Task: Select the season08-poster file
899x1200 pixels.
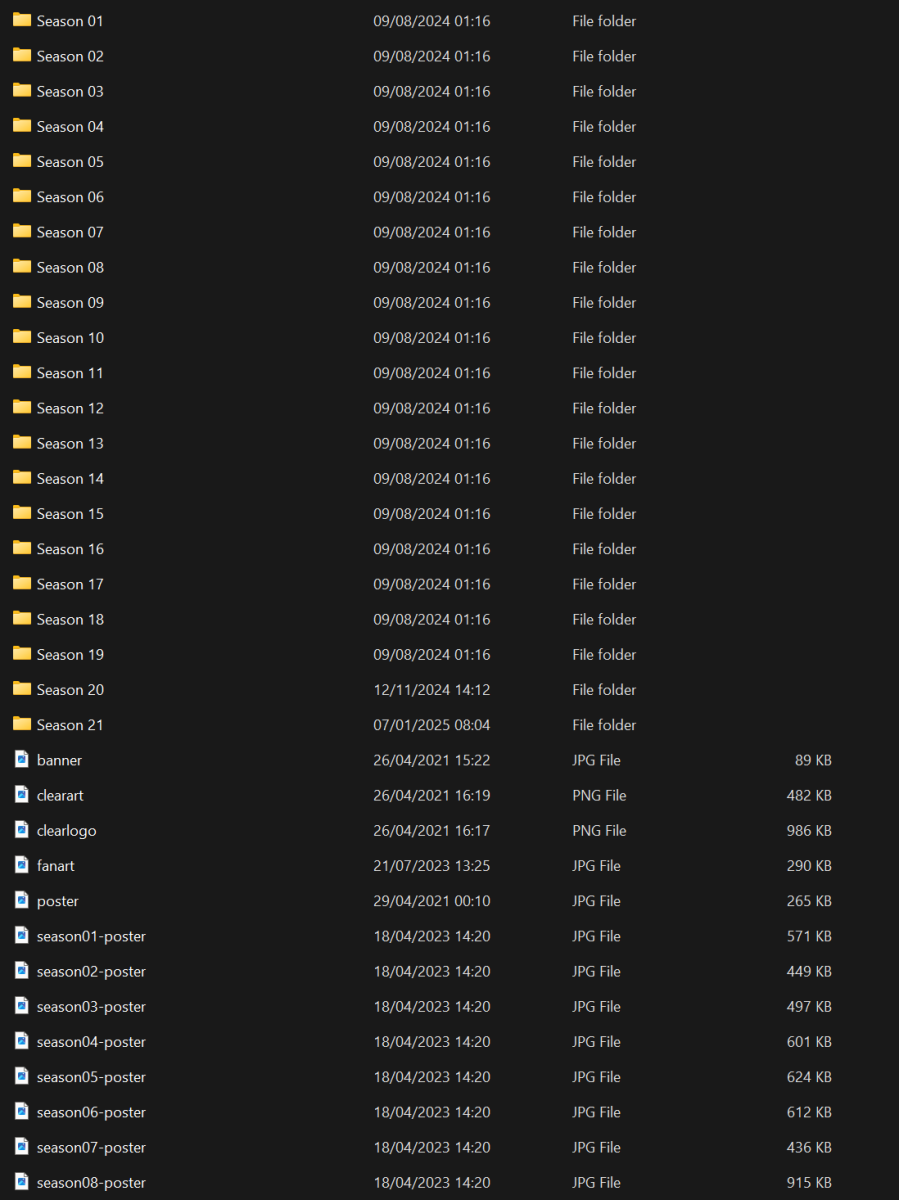Action: click(x=91, y=1182)
